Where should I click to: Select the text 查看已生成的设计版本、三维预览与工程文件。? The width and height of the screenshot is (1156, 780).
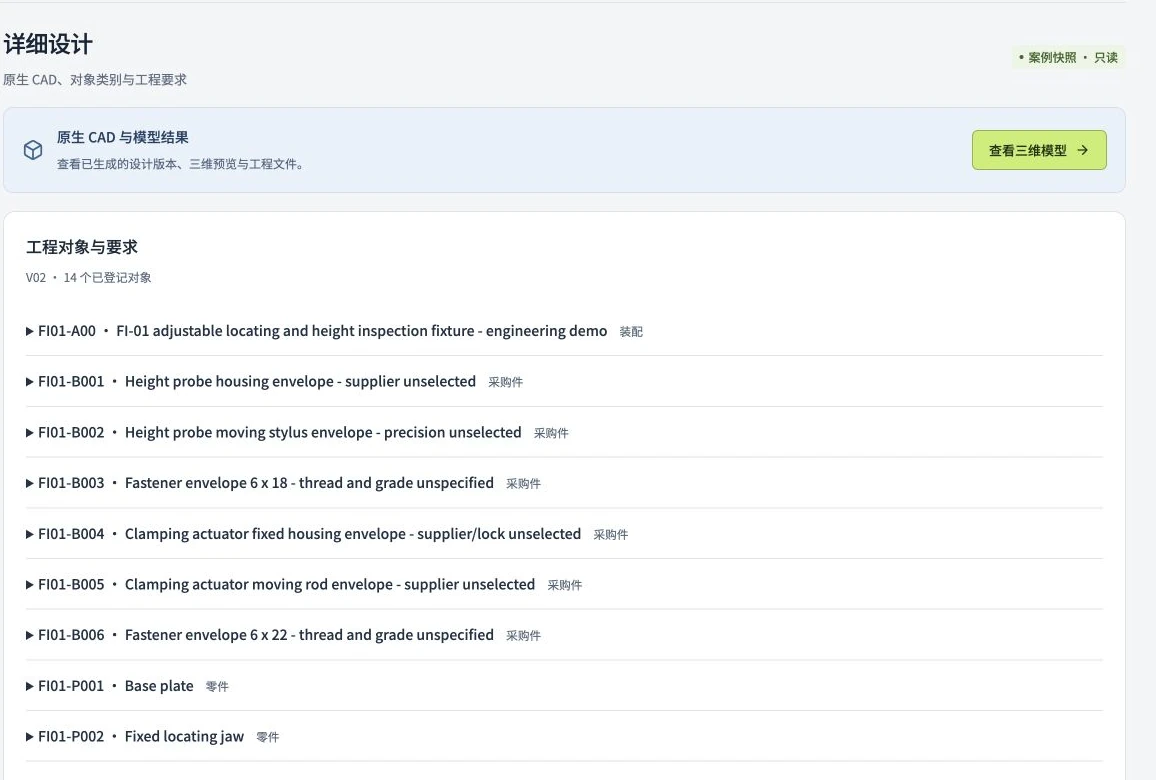[x=181, y=164]
